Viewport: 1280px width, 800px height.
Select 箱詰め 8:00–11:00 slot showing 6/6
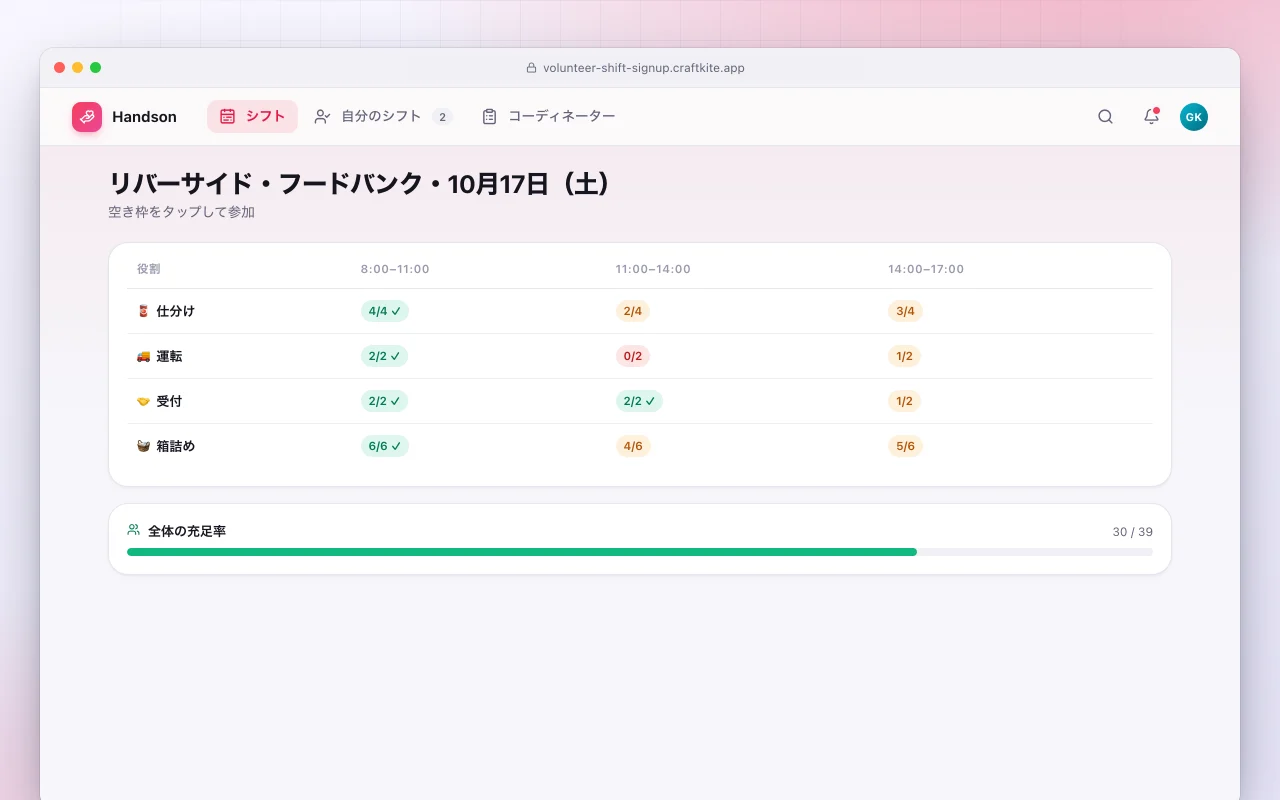(385, 446)
